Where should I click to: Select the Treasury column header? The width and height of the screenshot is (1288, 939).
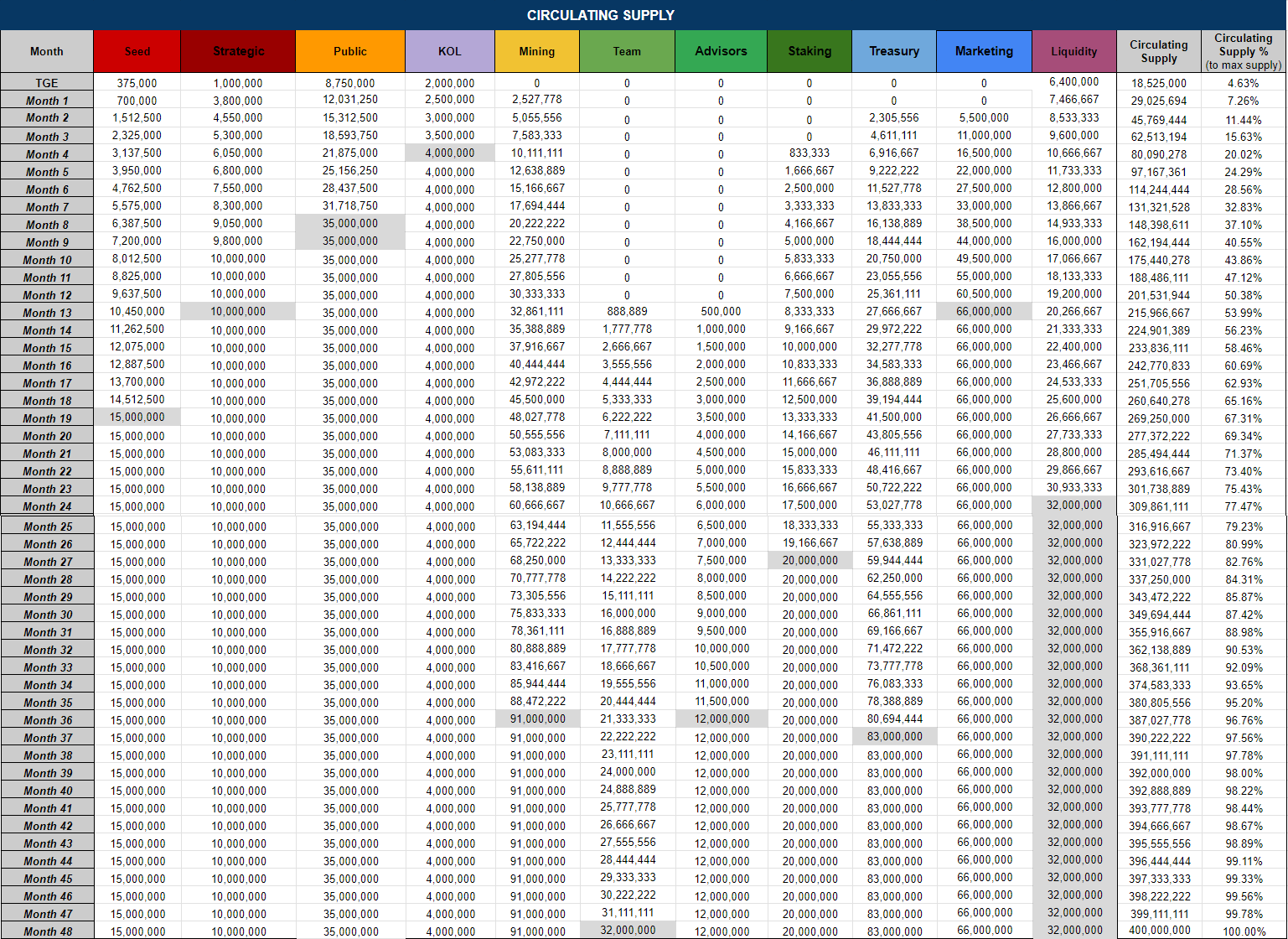894,51
